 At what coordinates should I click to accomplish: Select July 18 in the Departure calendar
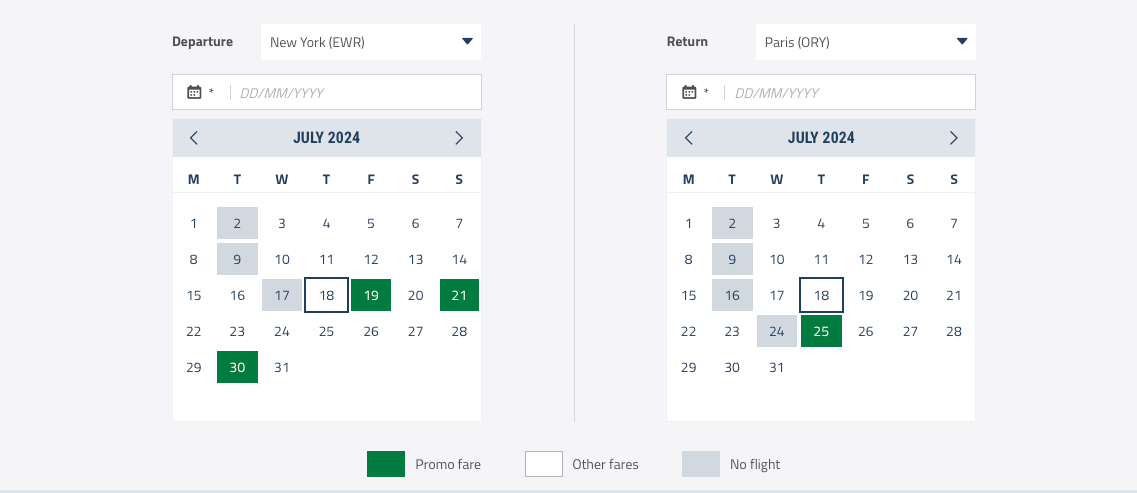[x=326, y=296]
